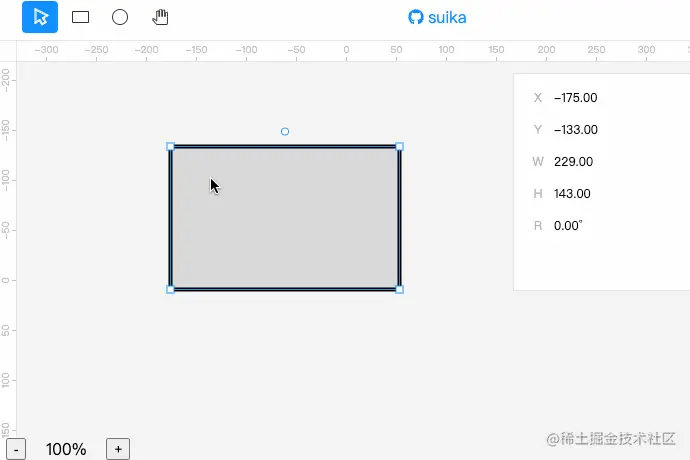The width and height of the screenshot is (690, 460).
Task: Zoom out with the minus button
Action: pyautogui.click(x=16, y=449)
